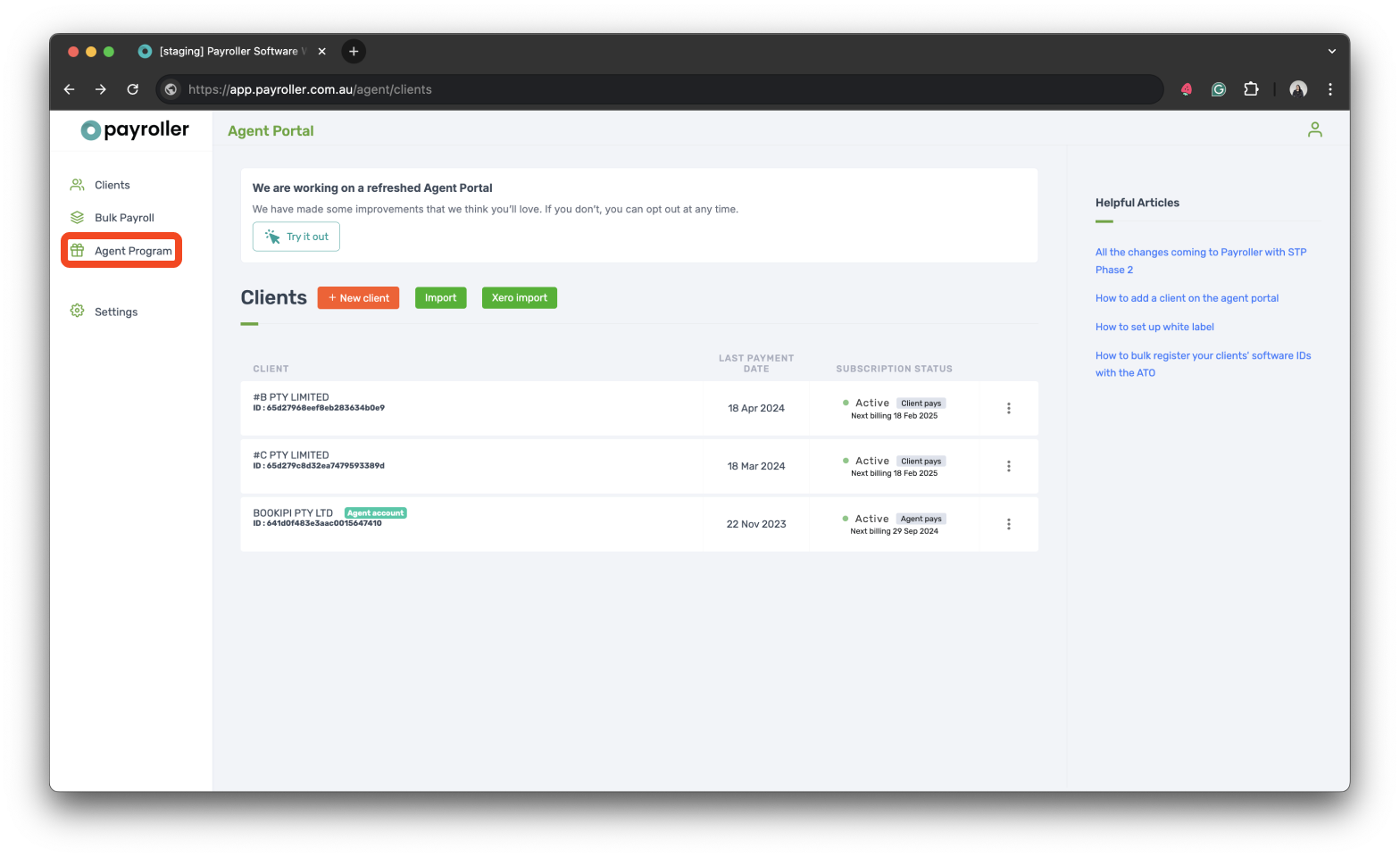Screen dimensions: 1400x857
Task: Click Next billing 29 Sep 2024 text
Action: [x=894, y=531]
